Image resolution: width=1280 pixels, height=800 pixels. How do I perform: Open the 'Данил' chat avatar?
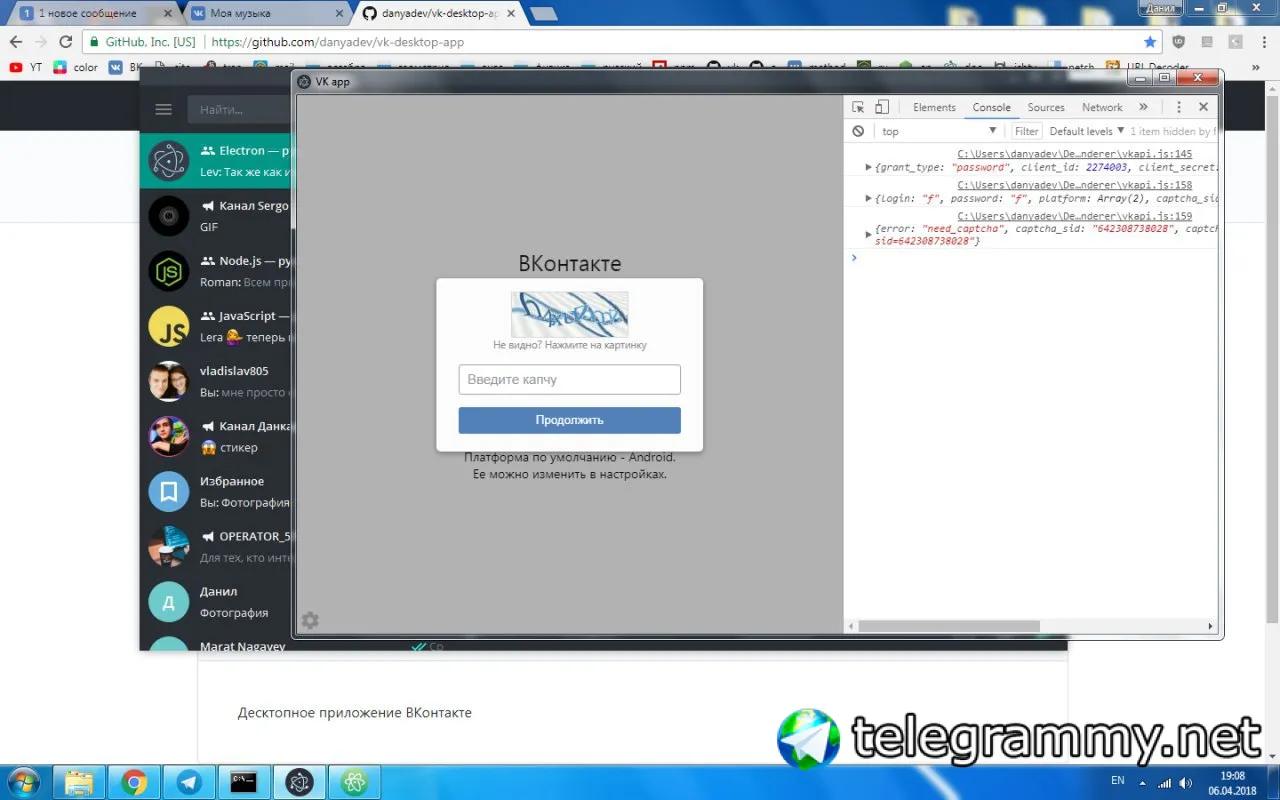tap(169, 601)
